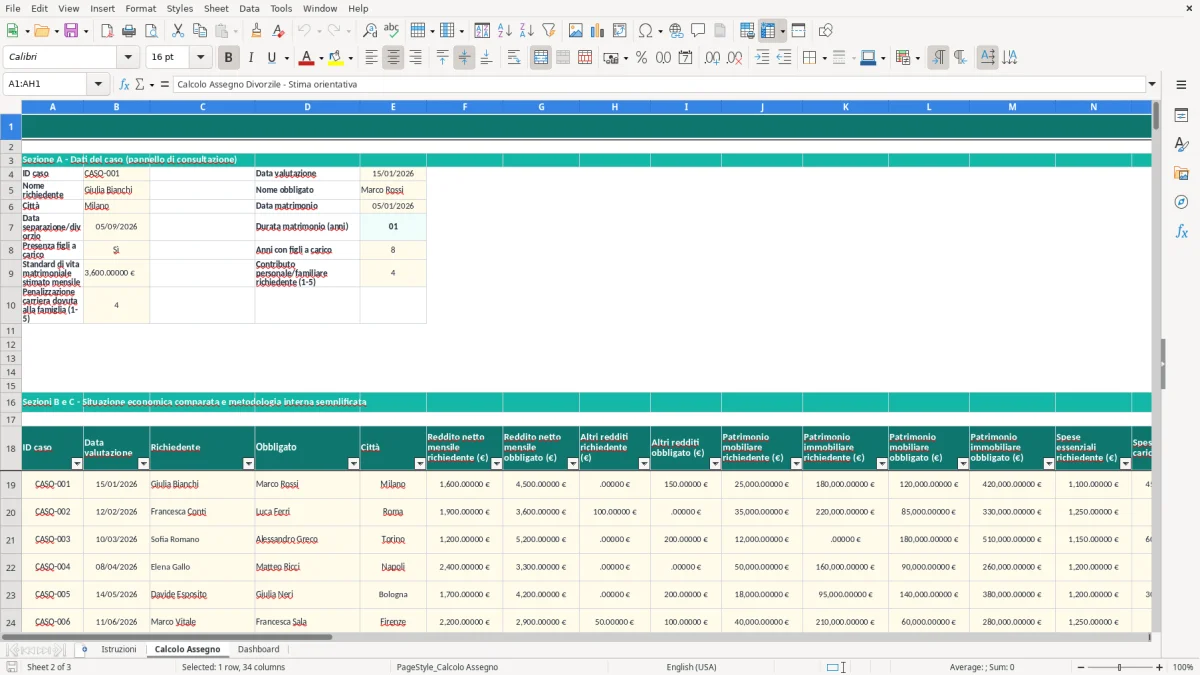Click the Add Decimal Place icon

[x=712, y=58]
